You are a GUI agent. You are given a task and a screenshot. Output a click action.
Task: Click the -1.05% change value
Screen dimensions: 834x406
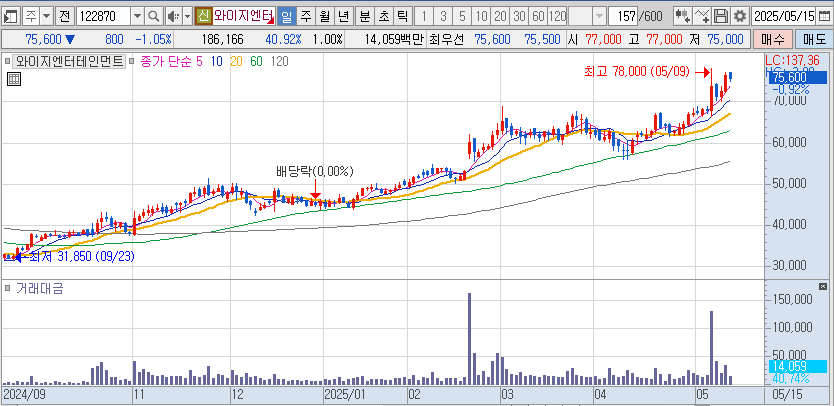[153, 39]
